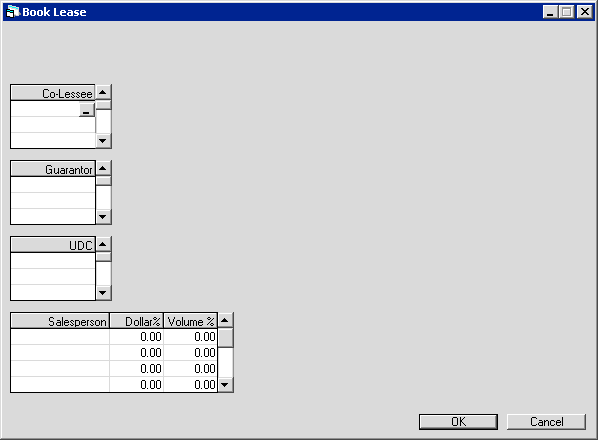
Task: Confirm the lease with OK button
Action: coord(458,422)
